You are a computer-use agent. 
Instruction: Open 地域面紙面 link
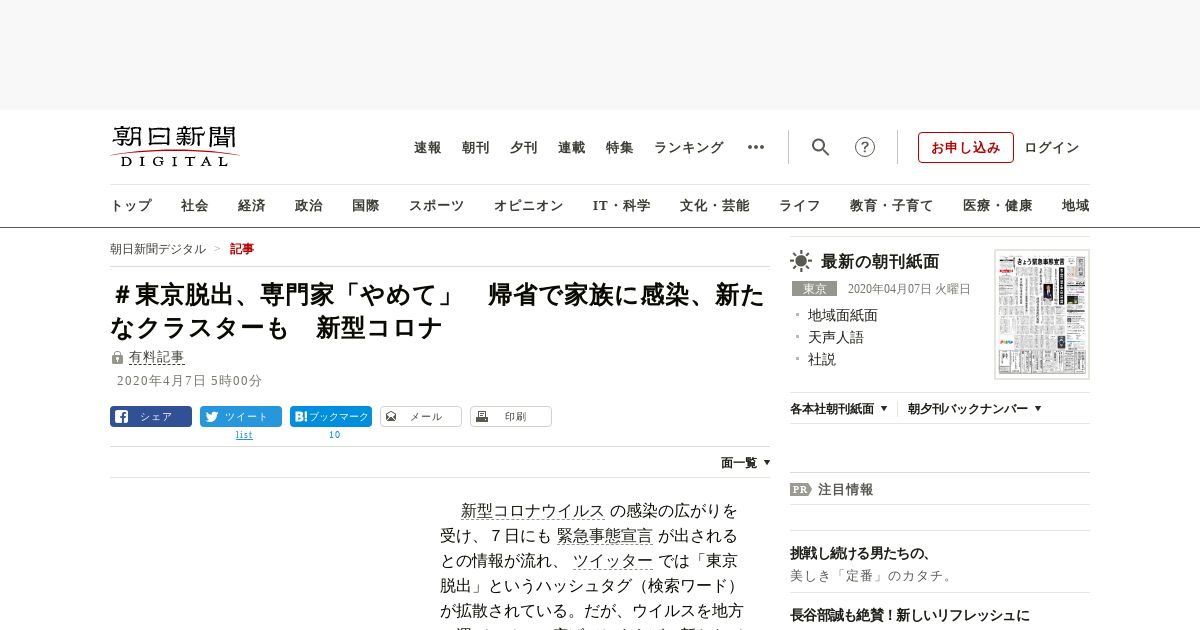pyautogui.click(x=843, y=315)
